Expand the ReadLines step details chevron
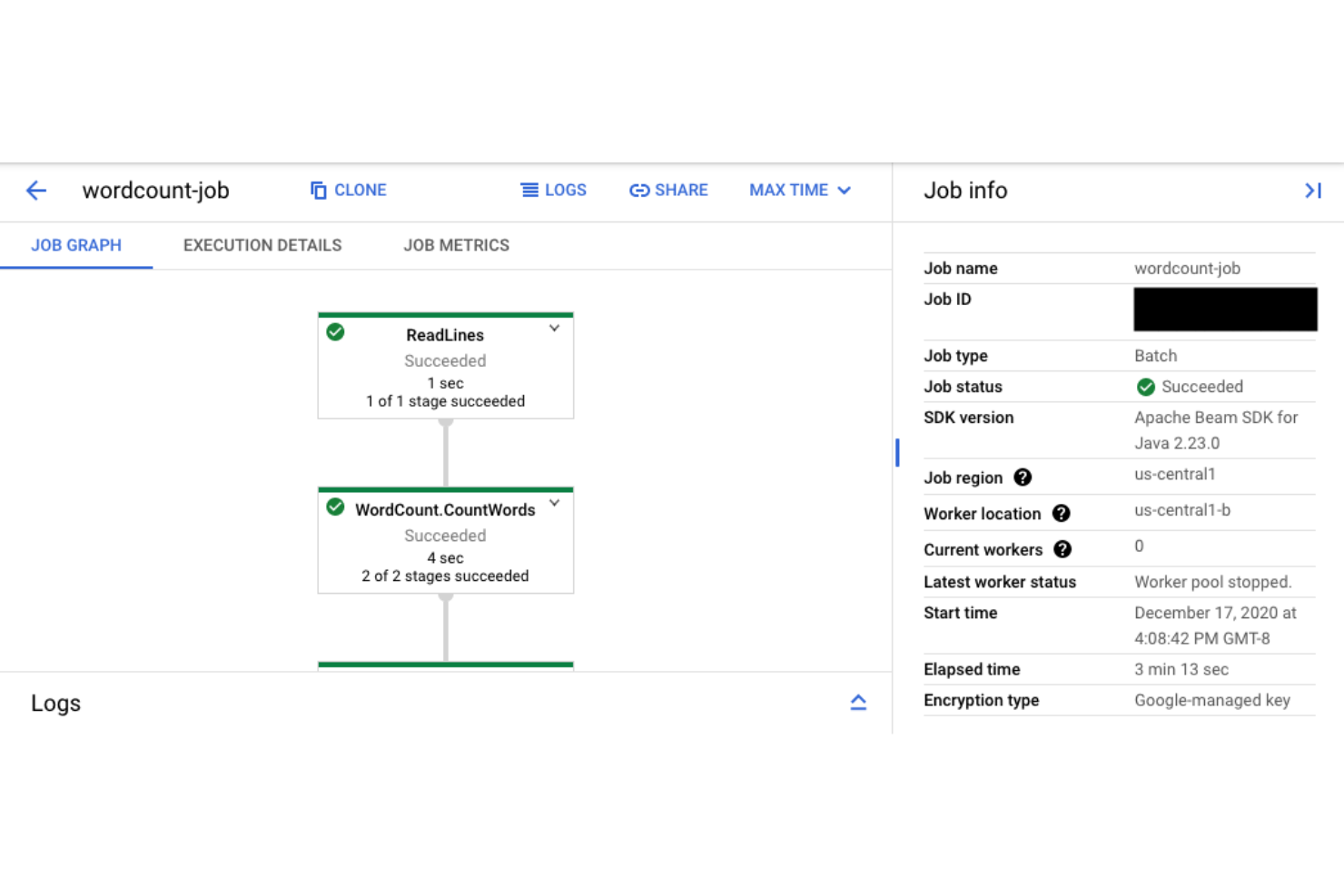Viewport: 1344px width, 896px height. point(554,329)
